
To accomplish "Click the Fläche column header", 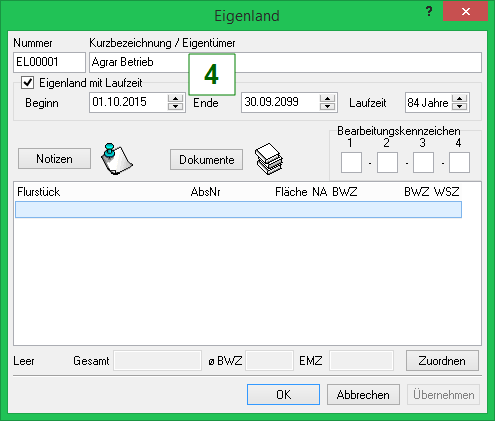I will pos(291,192).
